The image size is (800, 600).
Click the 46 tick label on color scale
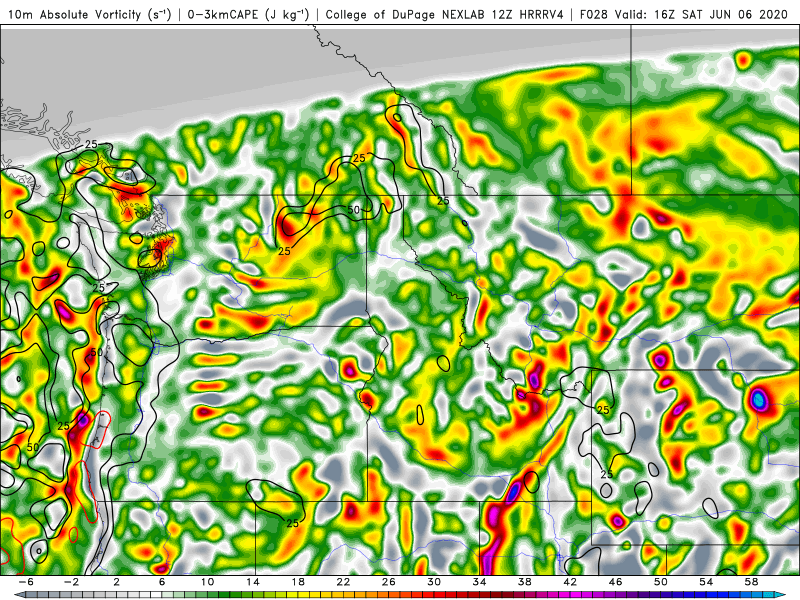[616, 582]
